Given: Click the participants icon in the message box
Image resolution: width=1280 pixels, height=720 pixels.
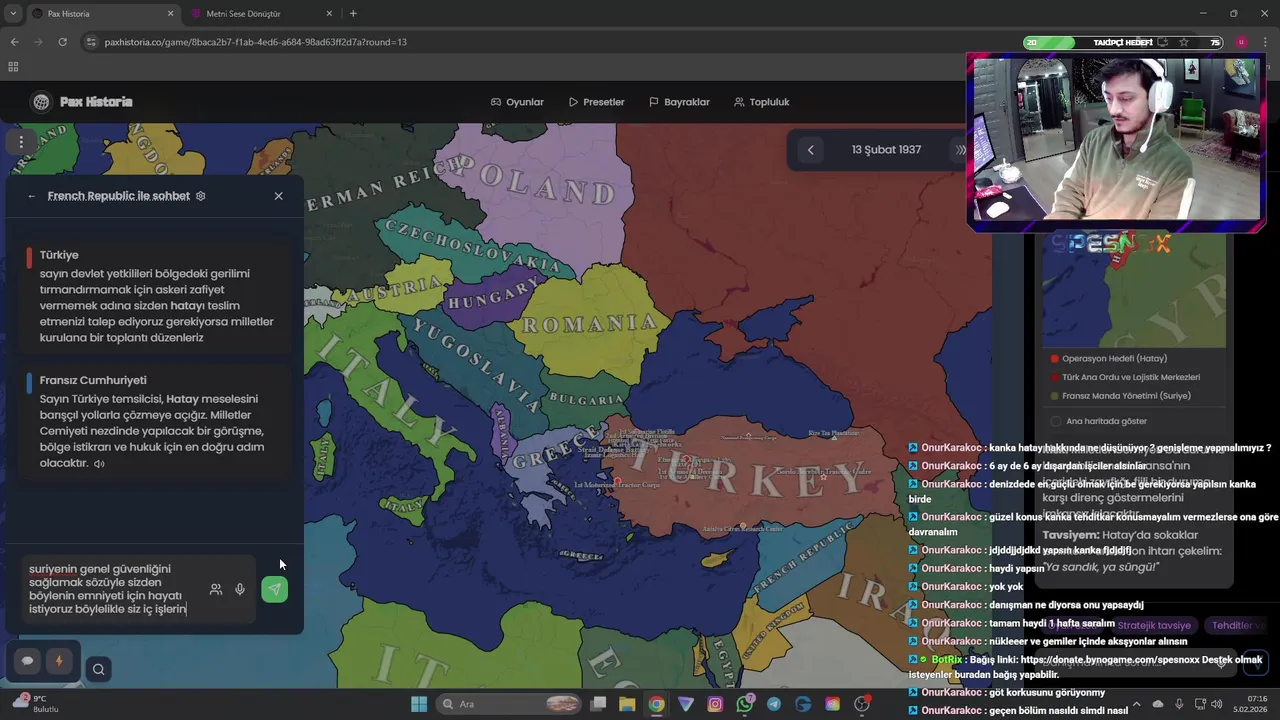Looking at the screenshot, I should coord(216,590).
